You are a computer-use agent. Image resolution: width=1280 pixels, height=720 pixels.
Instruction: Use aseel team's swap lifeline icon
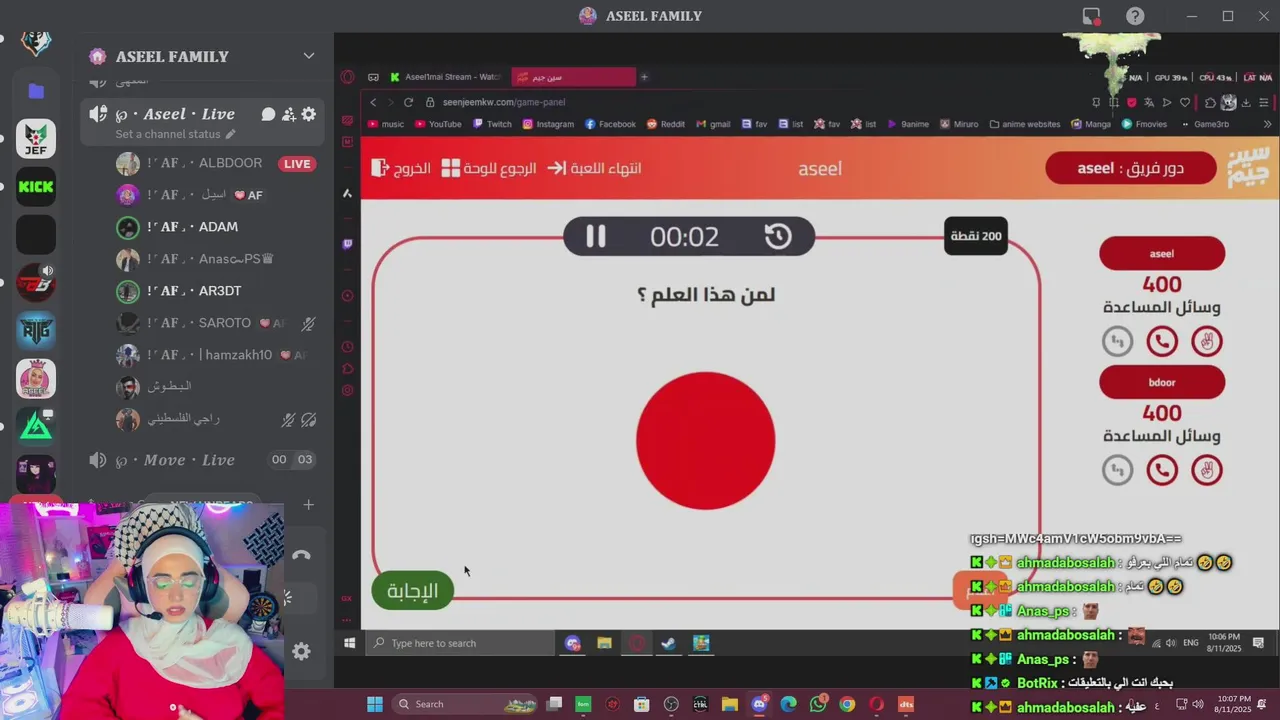click(1117, 342)
